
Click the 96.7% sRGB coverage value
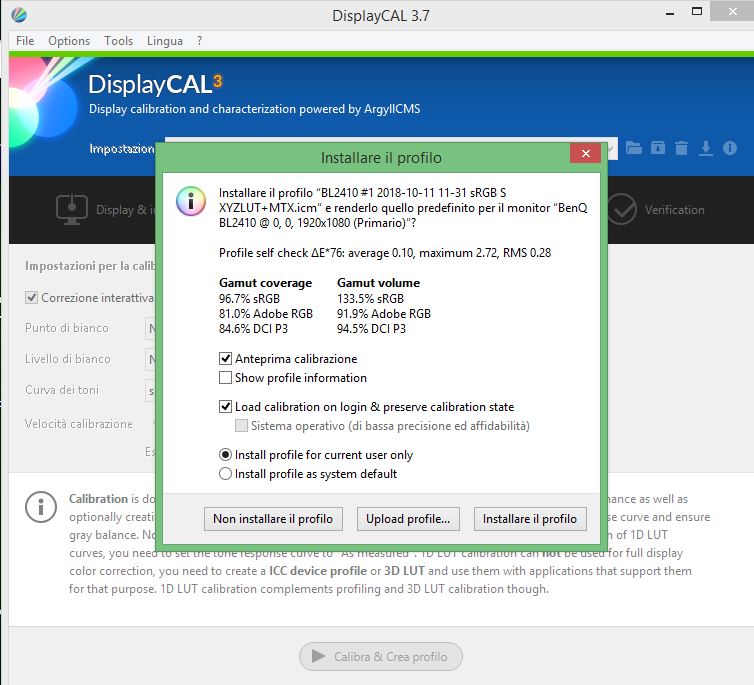coord(249,299)
